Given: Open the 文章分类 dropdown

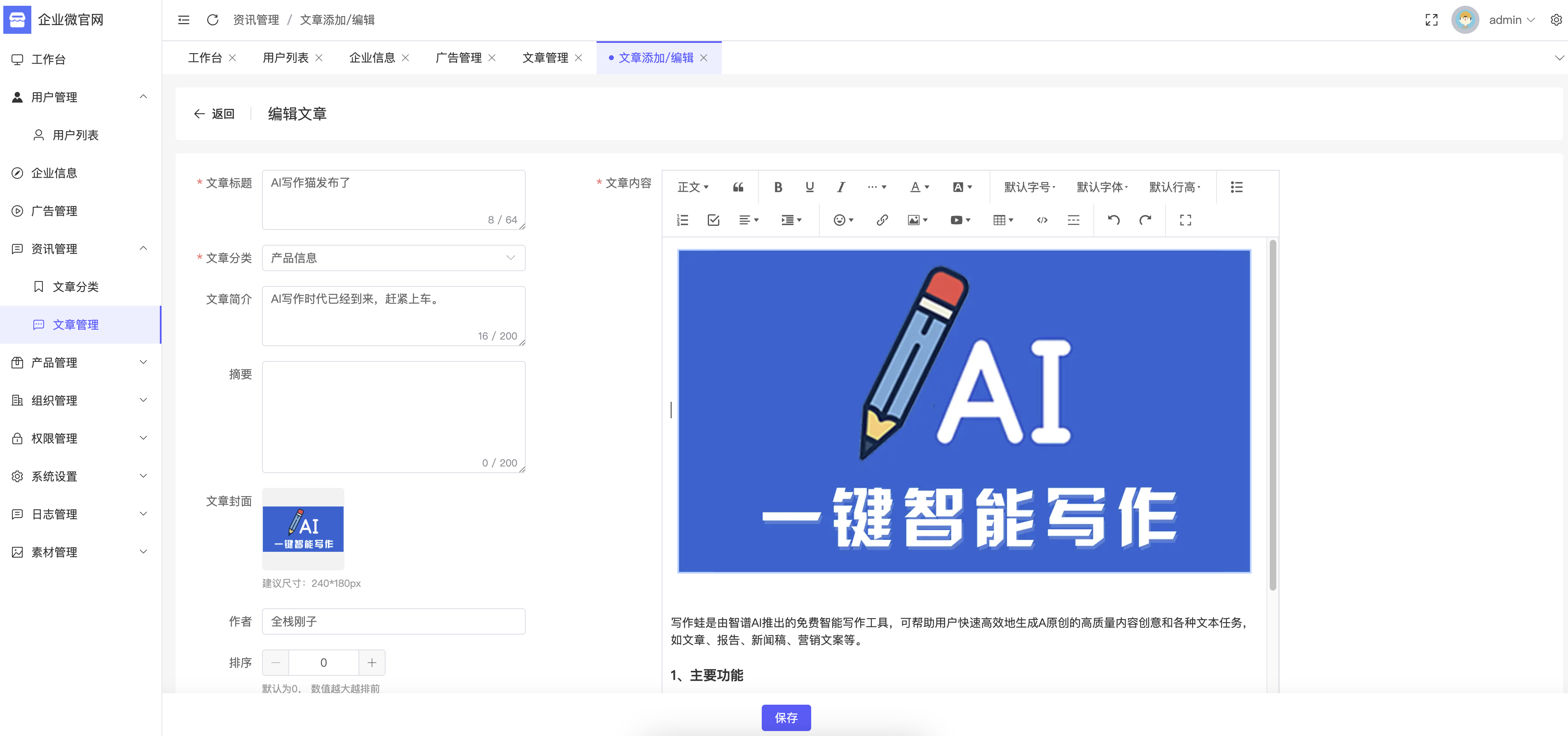Looking at the screenshot, I should (x=393, y=258).
